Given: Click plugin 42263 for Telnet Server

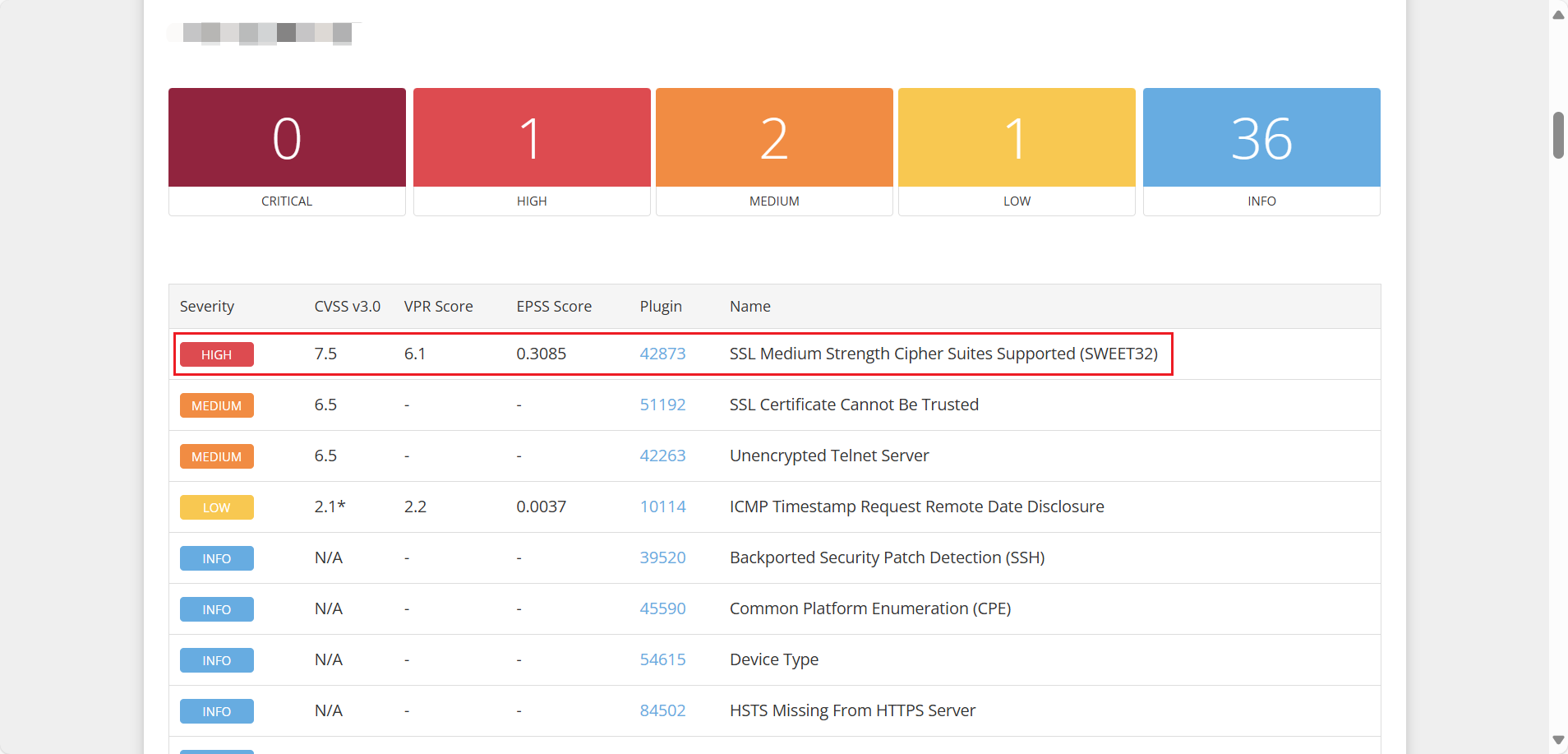Looking at the screenshot, I should click(662, 456).
